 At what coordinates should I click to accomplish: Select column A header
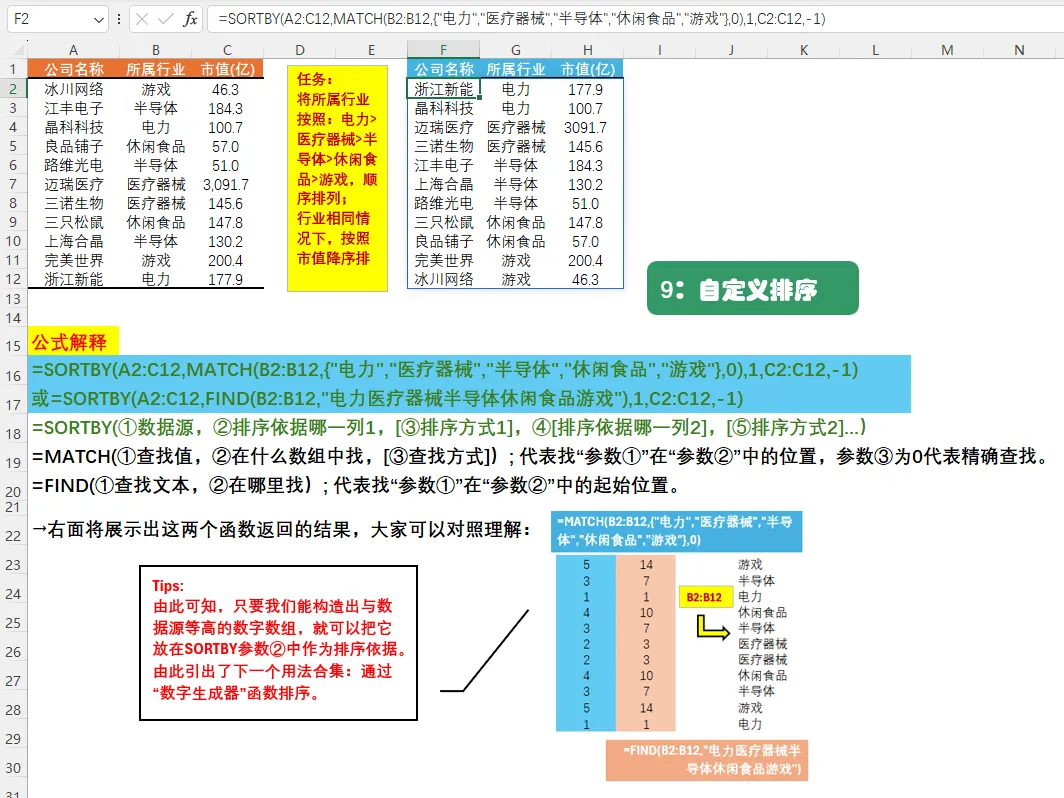tap(73, 50)
